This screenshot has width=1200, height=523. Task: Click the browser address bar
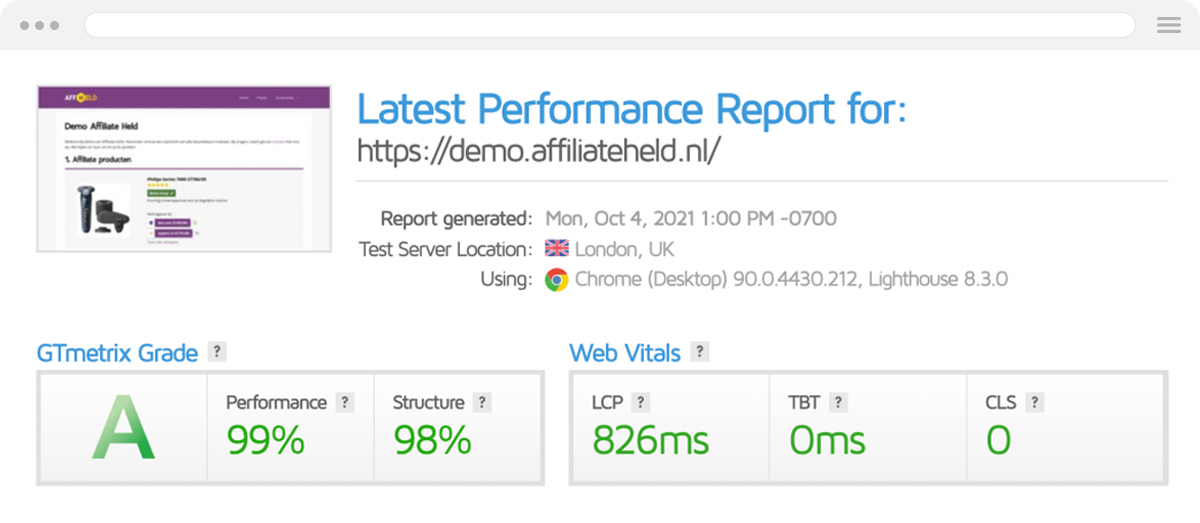pos(609,25)
